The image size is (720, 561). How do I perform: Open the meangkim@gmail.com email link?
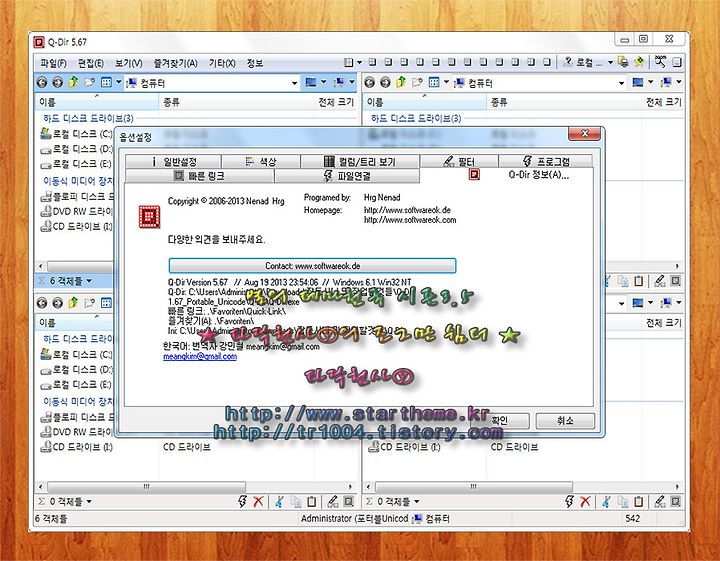(200, 357)
